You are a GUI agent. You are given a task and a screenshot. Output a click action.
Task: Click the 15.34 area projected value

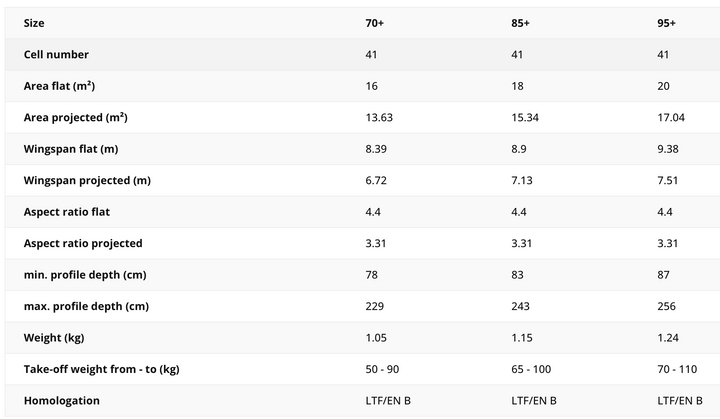525,117
